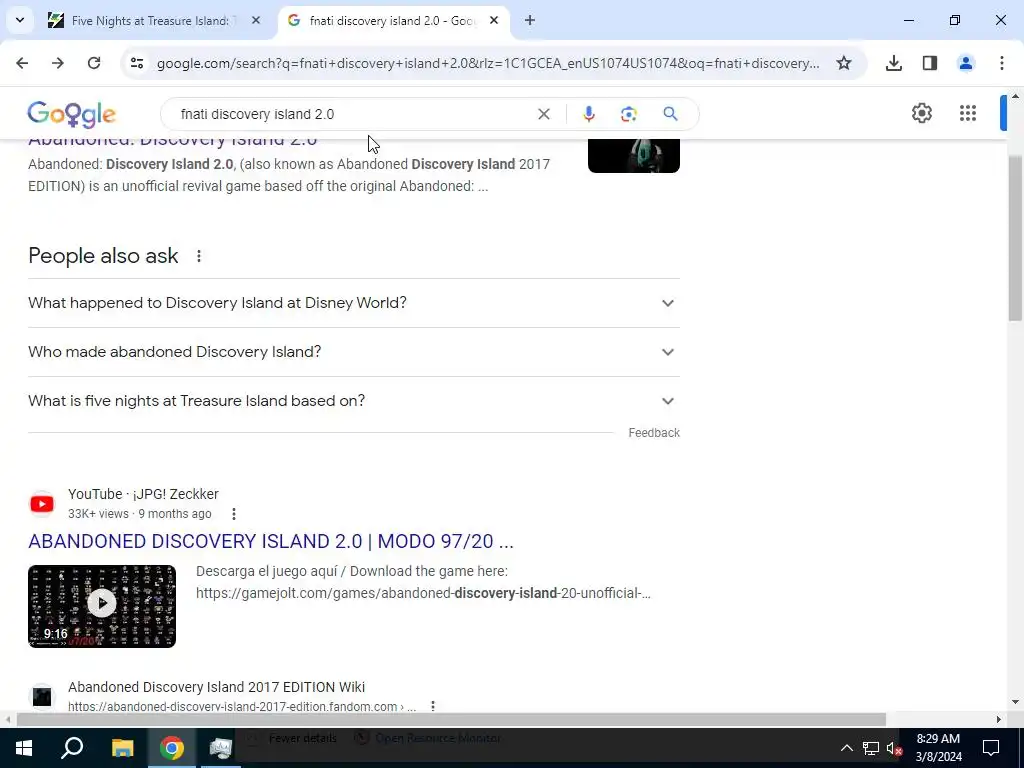The height and width of the screenshot is (768, 1024).
Task: Open the Windows Start menu
Action: (24, 748)
